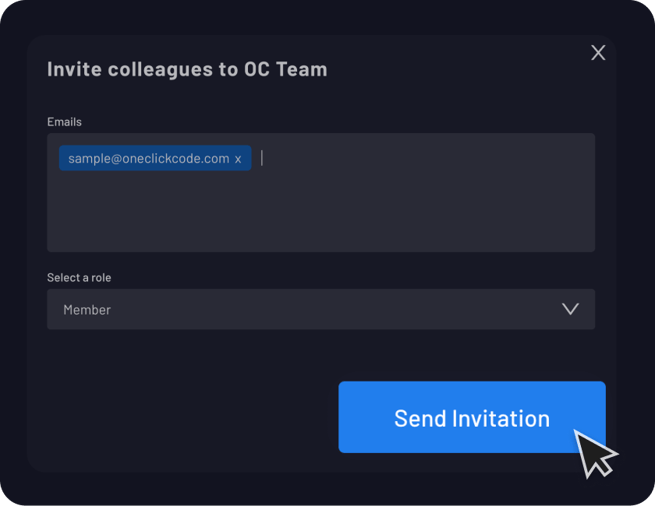Remove the sample@oneclickcode.com email chip
This screenshot has width=655, height=506.
point(238,159)
